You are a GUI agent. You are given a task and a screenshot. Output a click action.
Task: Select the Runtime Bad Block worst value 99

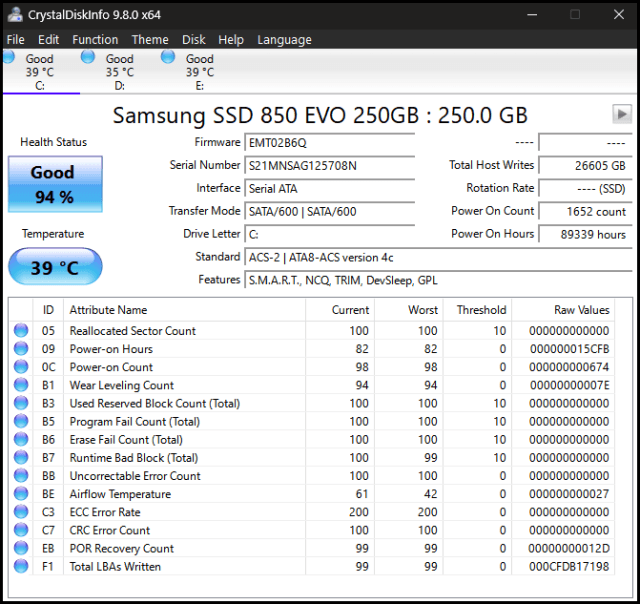[430, 457]
